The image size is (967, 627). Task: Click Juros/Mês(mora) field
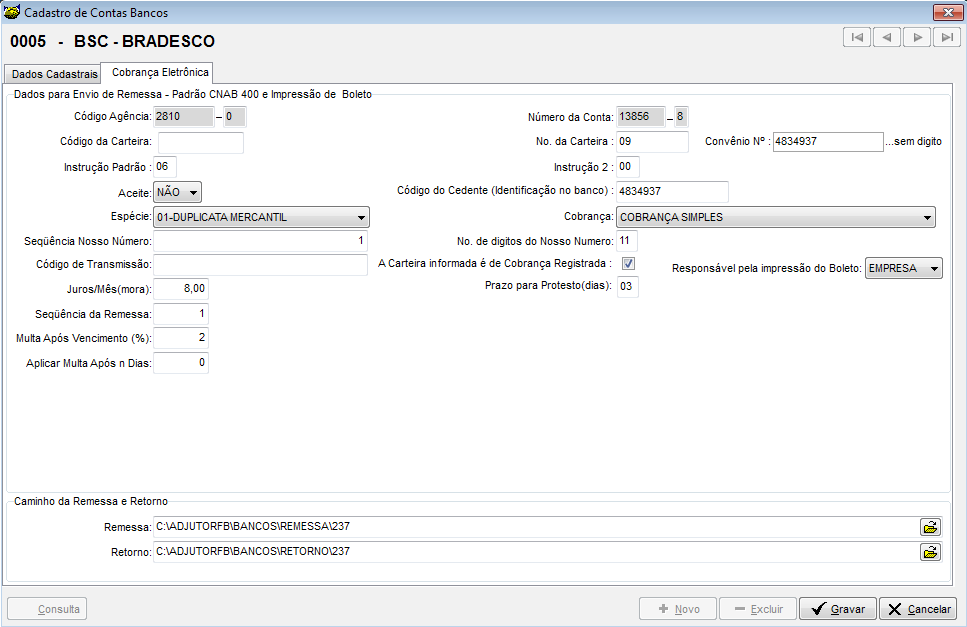(x=181, y=289)
